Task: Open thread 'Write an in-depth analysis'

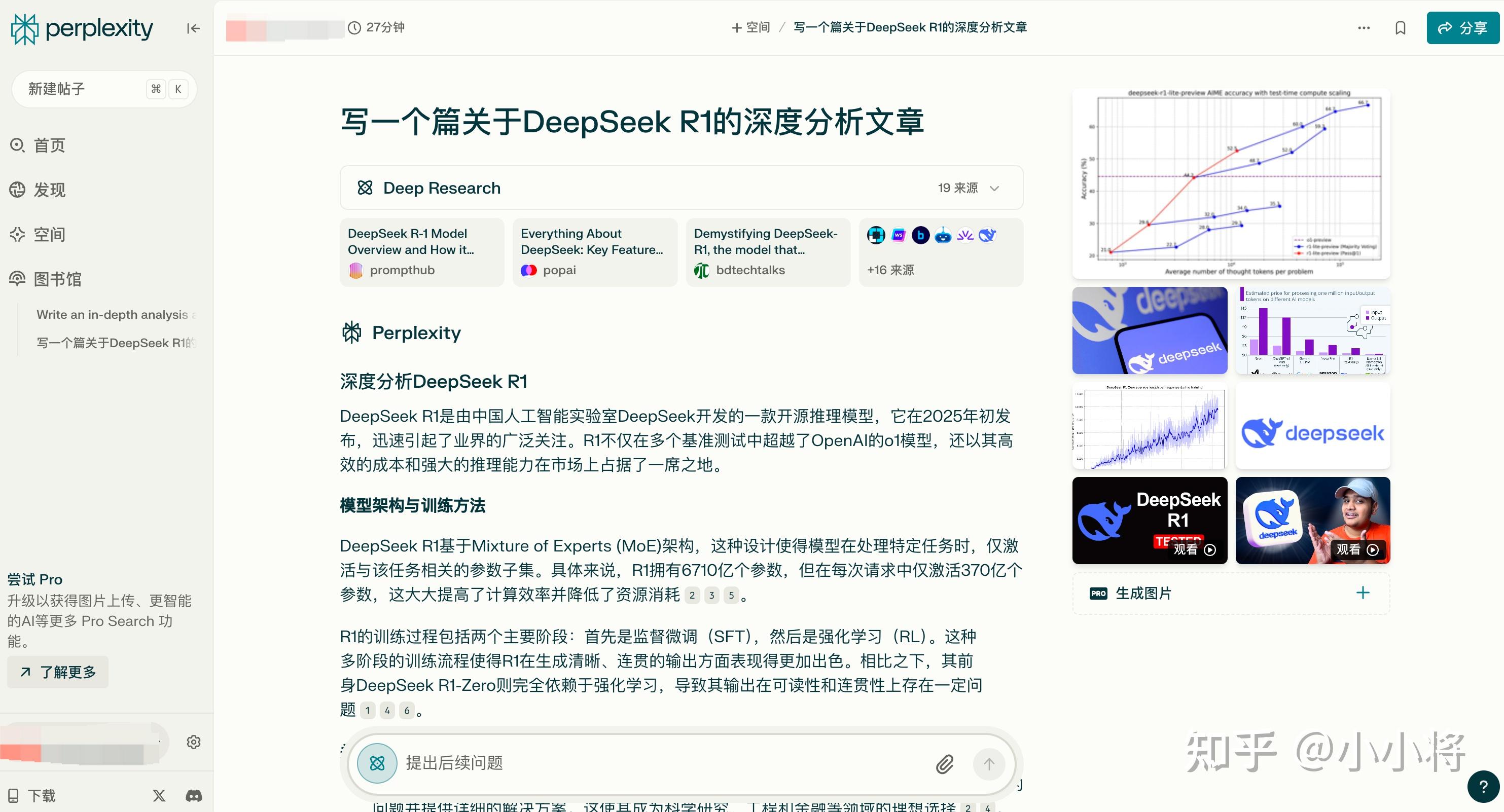Action: click(116, 315)
